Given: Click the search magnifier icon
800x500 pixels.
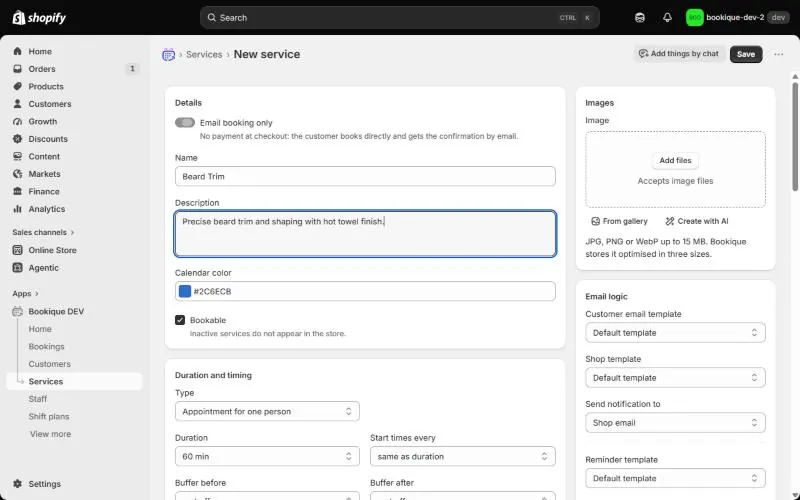Looking at the screenshot, I should [x=211, y=18].
